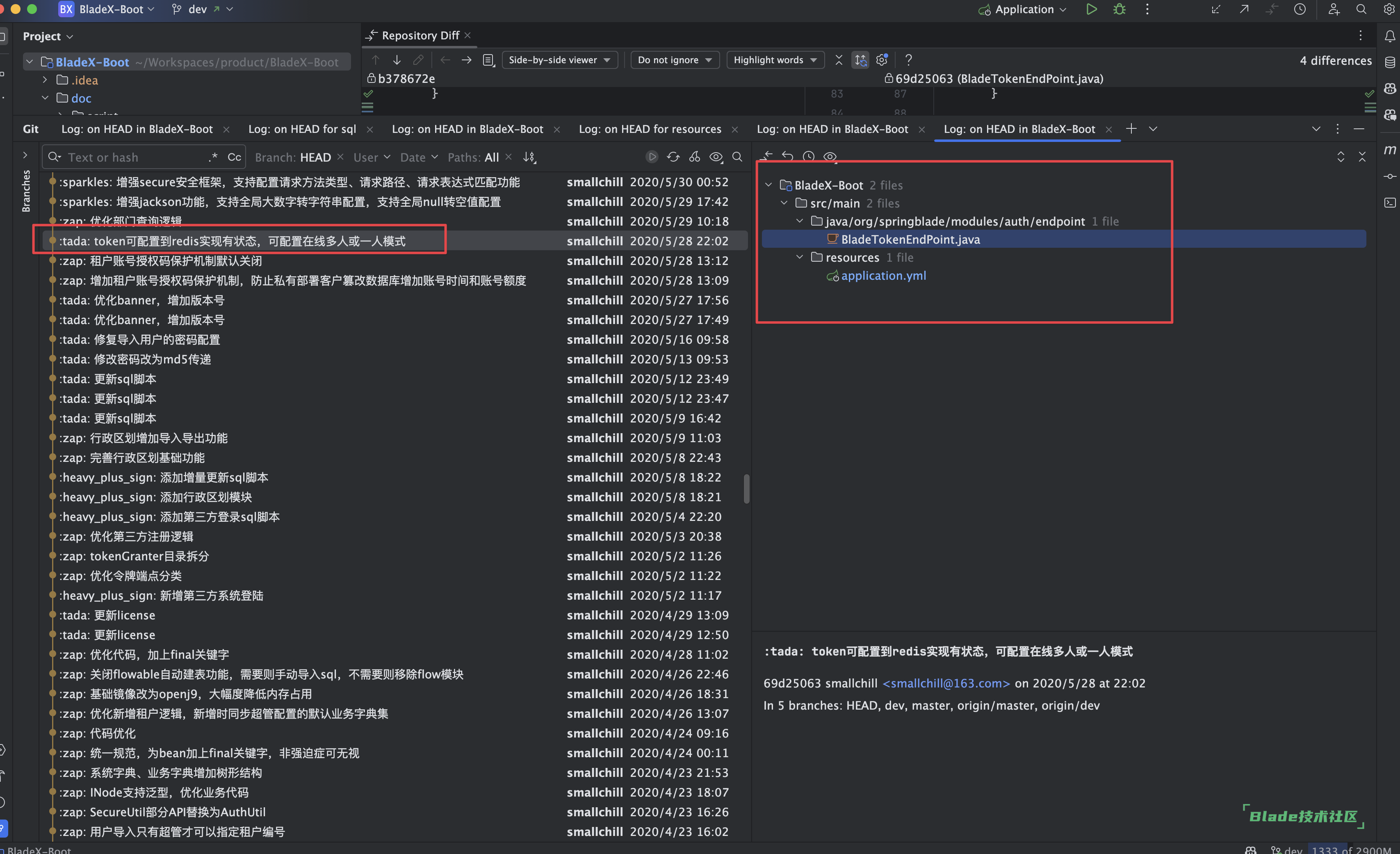Screen dimensions: 1400x854
Task: Open dev branch dropdown in title bar
Action: pos(203,9)
